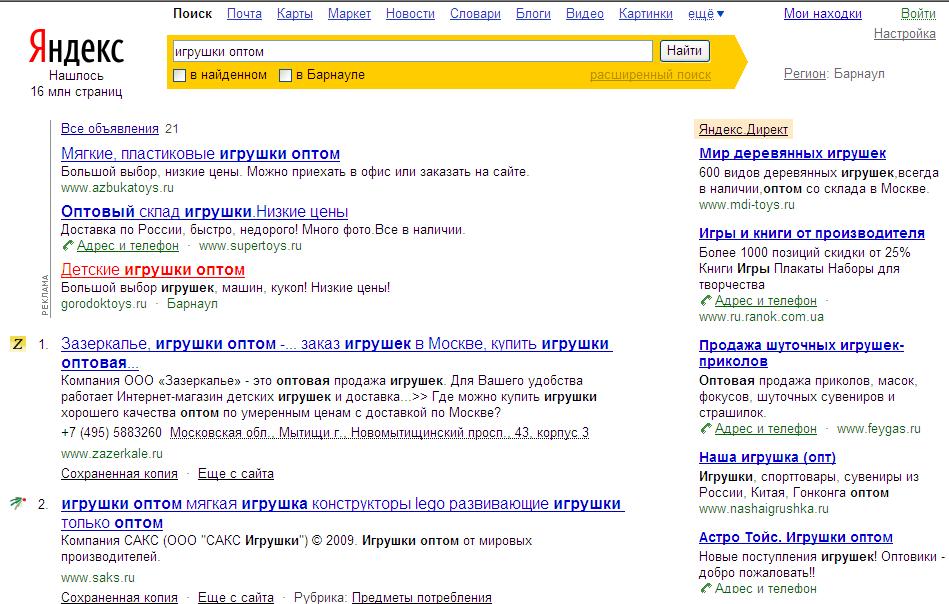949x604 pixels.
Task: Click pencil icon under Игры и книги ad
Action: (x=705, y=301)
